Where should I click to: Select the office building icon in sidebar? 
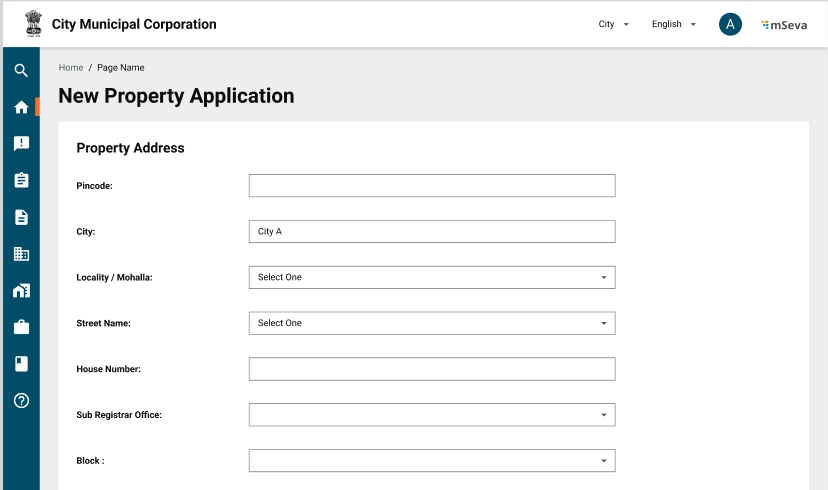pyautogui.click(x=21, y=254)
